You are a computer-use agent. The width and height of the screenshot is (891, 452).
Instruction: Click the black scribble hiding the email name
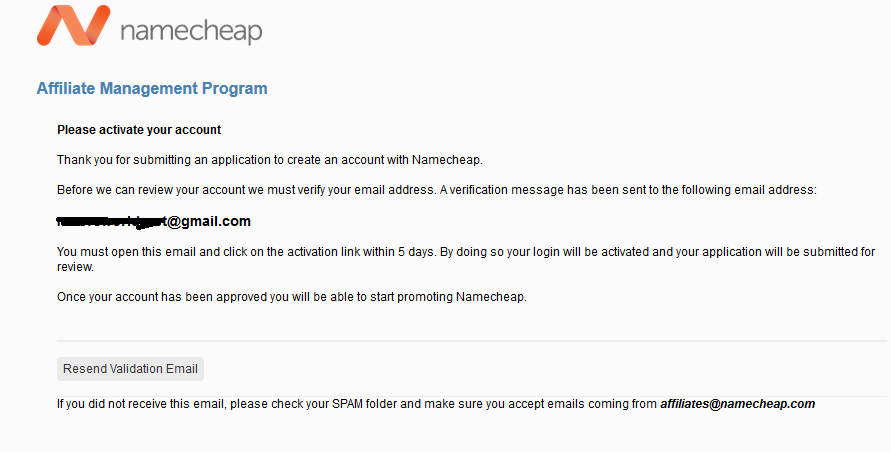coord(111,222)
